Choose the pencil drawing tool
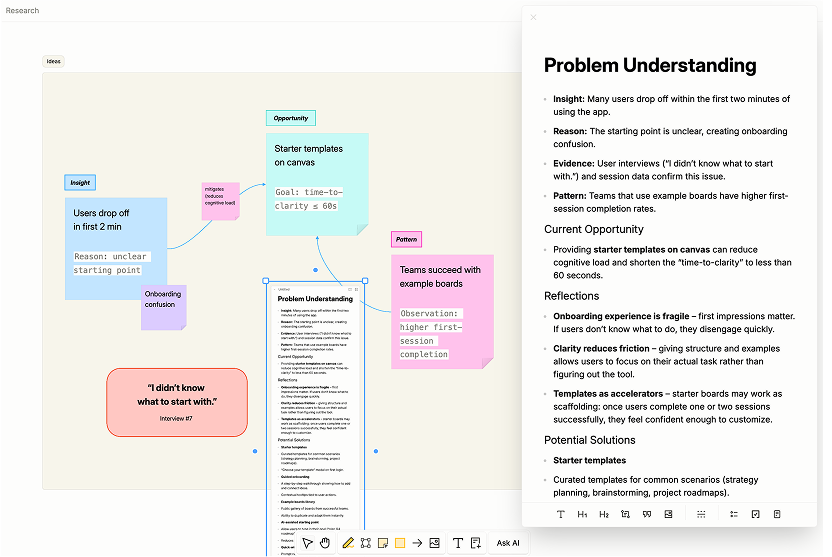The height and width of the screenshot is (557, 832). coord(348,543)
